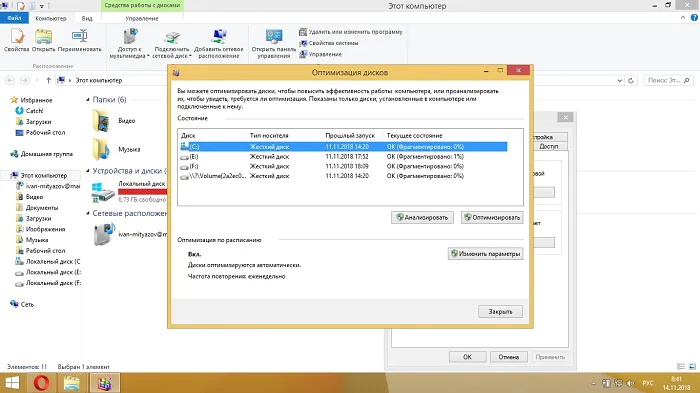
Task: Open Рабочий стол under Избранное
Action: 45,133
